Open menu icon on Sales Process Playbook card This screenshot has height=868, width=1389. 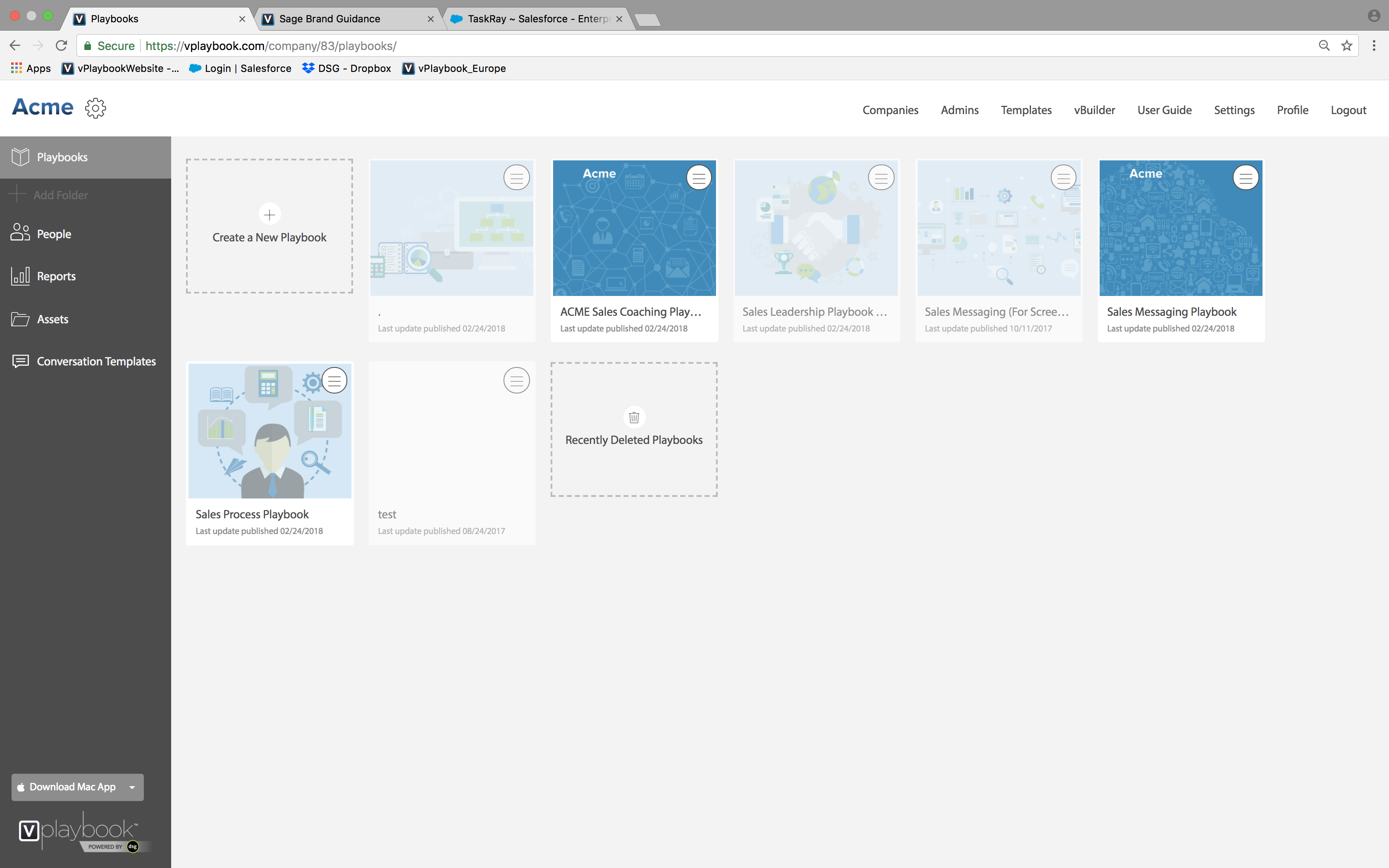tap(334, 381)
